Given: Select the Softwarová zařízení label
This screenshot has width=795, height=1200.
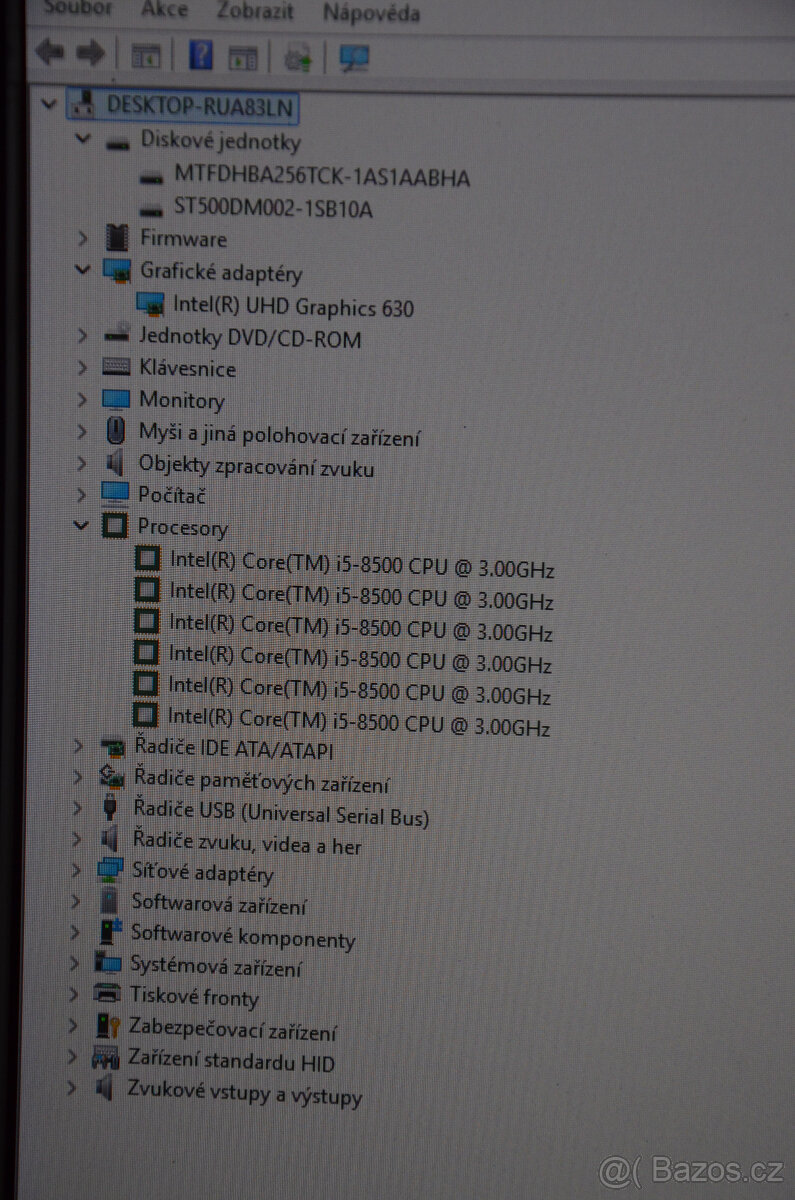Looking at the screenshot, I should point(219,905).
